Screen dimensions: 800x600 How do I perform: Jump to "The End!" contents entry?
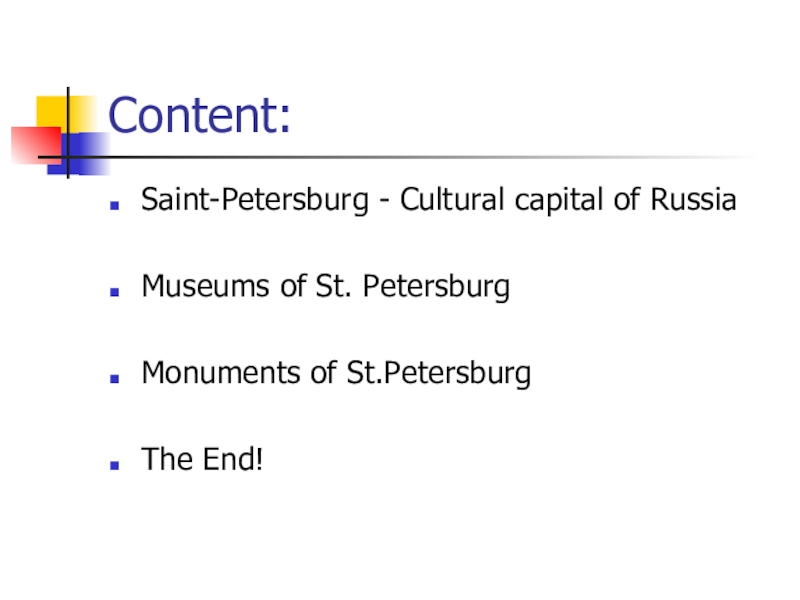click(202, 461)
